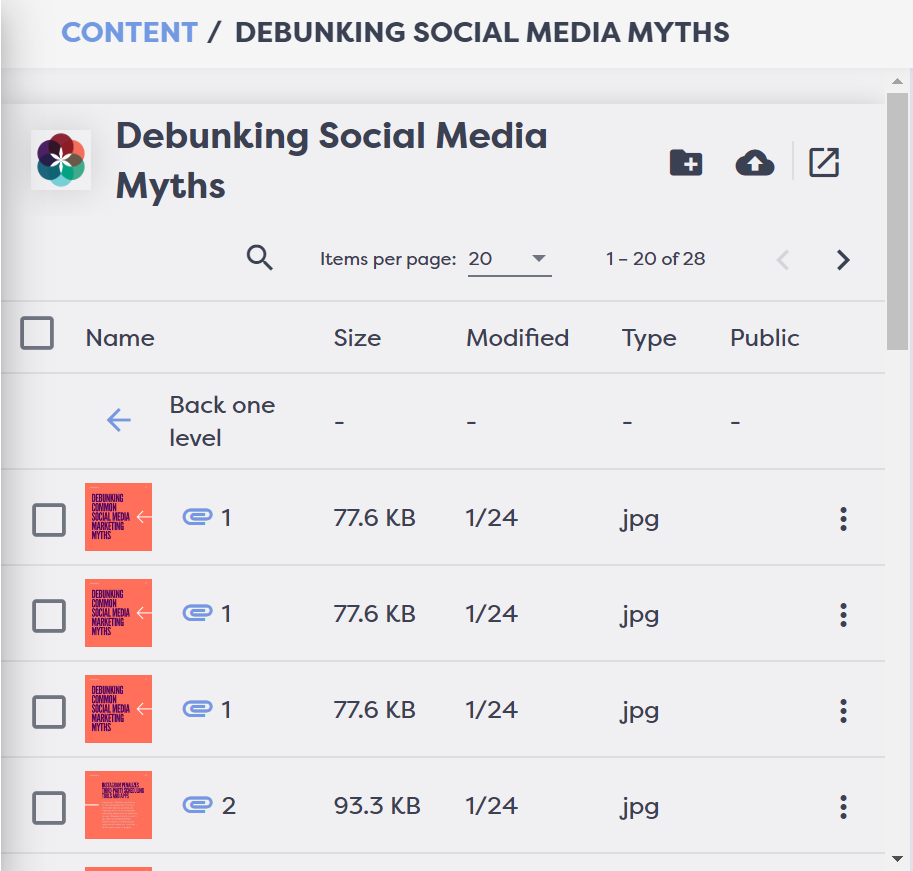The image size is (913, 871).
Task: Check the box for the 93.3 KB file
Action: tap(49, 808)
